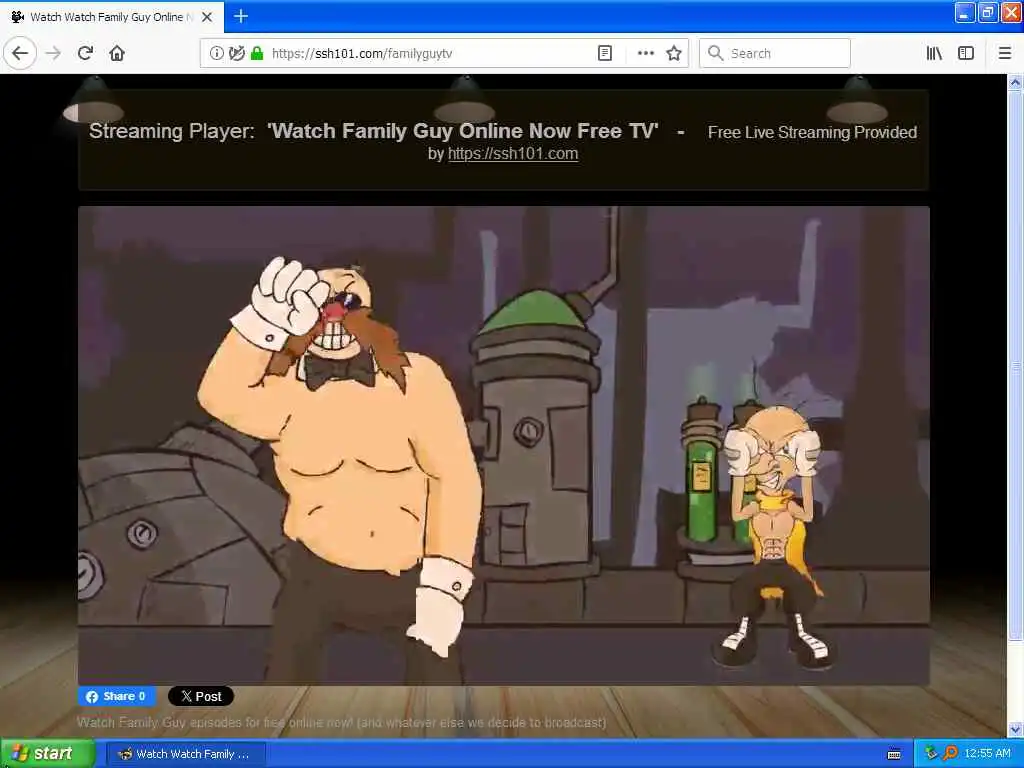Minimize the Firefox window
This screenshot has height=768, width=1024.
point(965,13)
